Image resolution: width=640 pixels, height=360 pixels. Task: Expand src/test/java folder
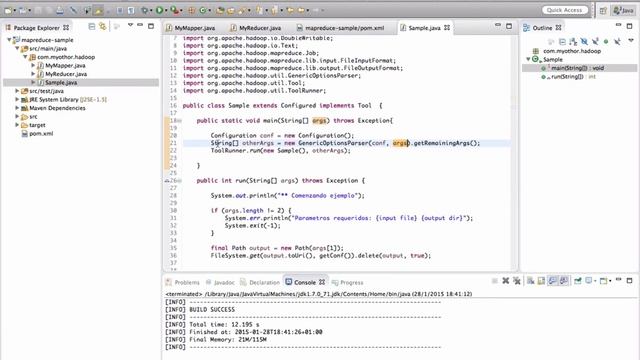[17, 91]
